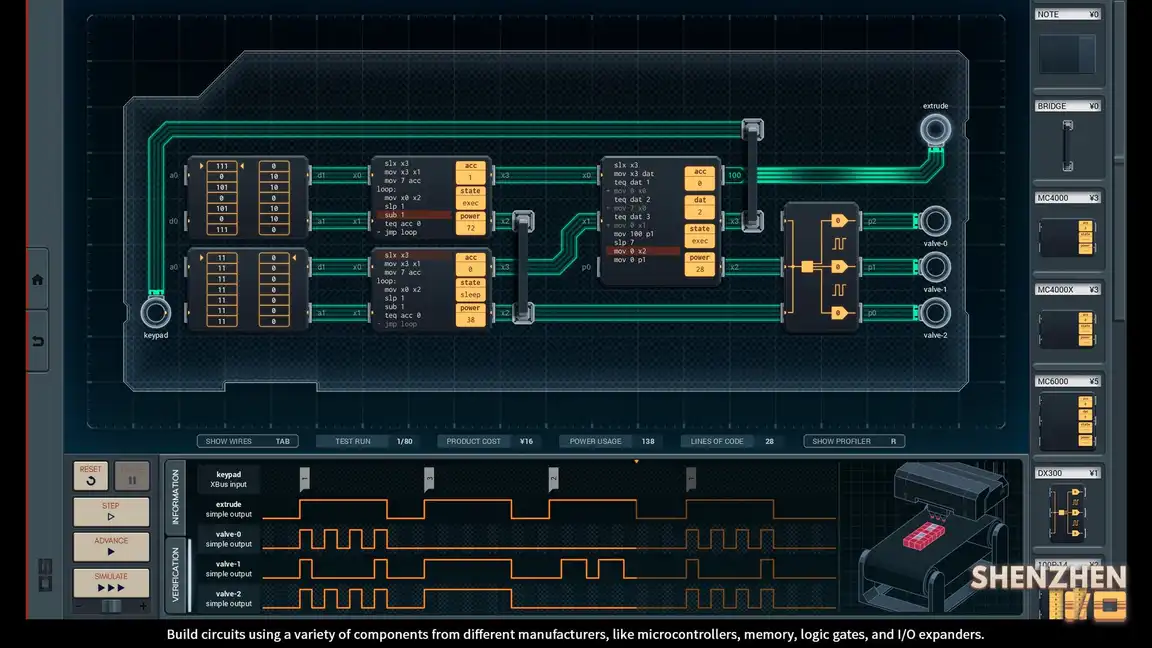Click the simulation speed slider handle
Image resolution: width=1152 pixels, height=648 pixels.
click(x=112, y=606)
